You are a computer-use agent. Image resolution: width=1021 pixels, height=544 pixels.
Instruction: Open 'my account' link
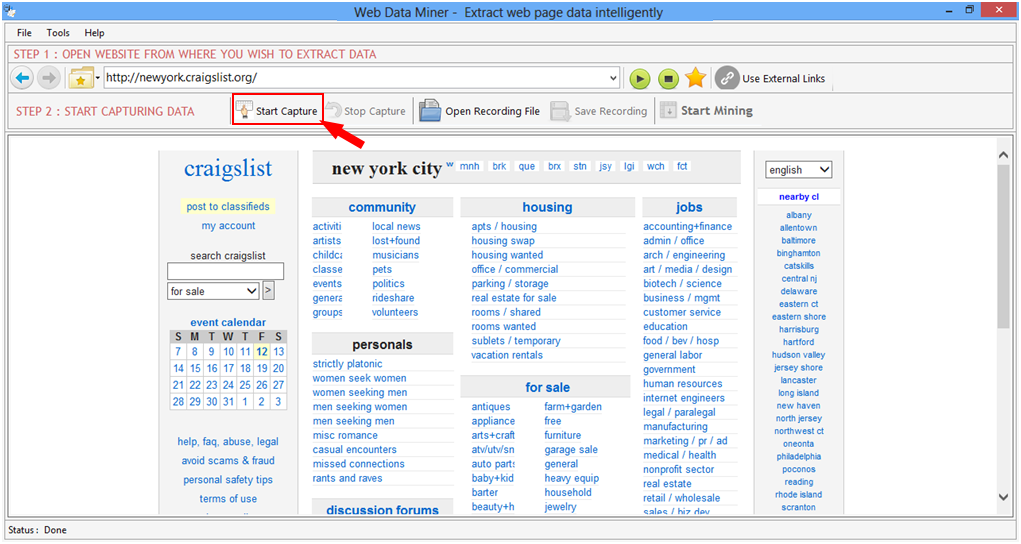coord(229,225)
